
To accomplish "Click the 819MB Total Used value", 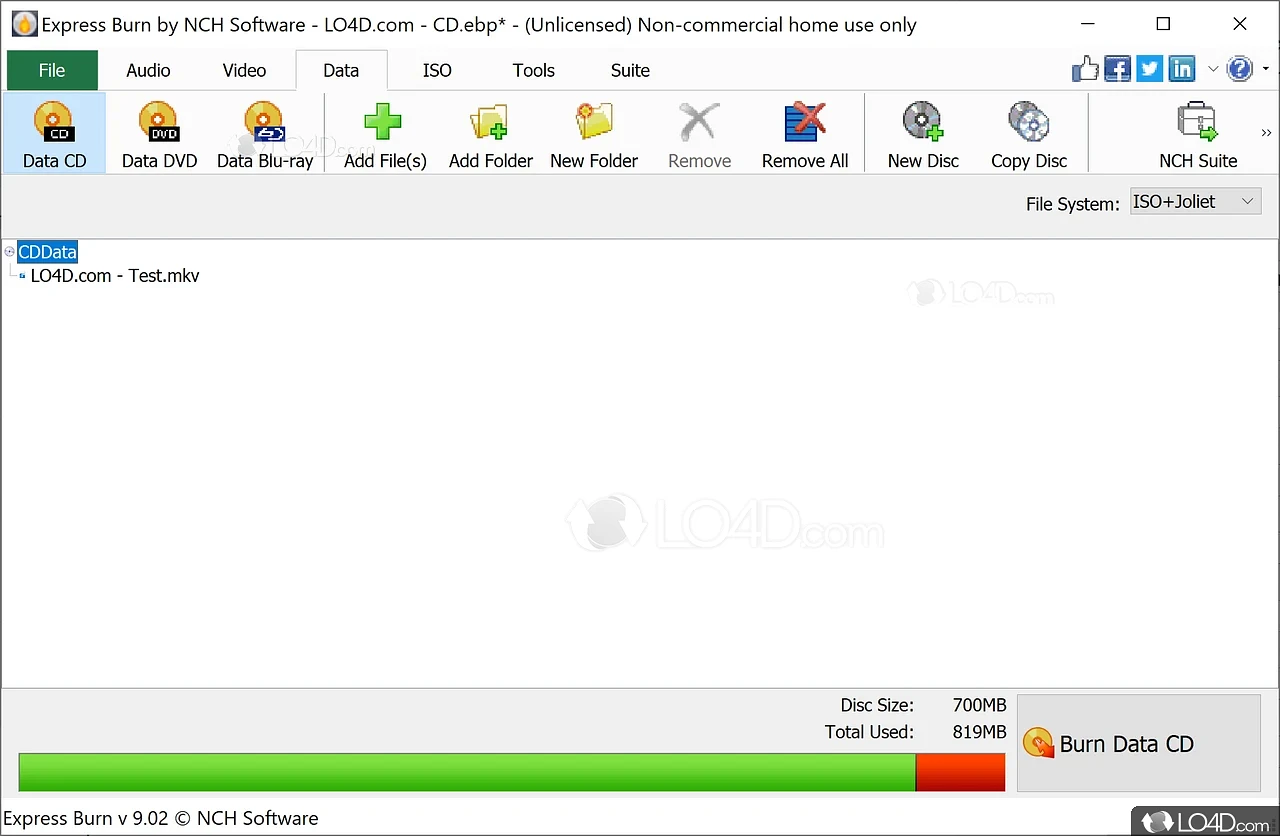I will (979, 732).
